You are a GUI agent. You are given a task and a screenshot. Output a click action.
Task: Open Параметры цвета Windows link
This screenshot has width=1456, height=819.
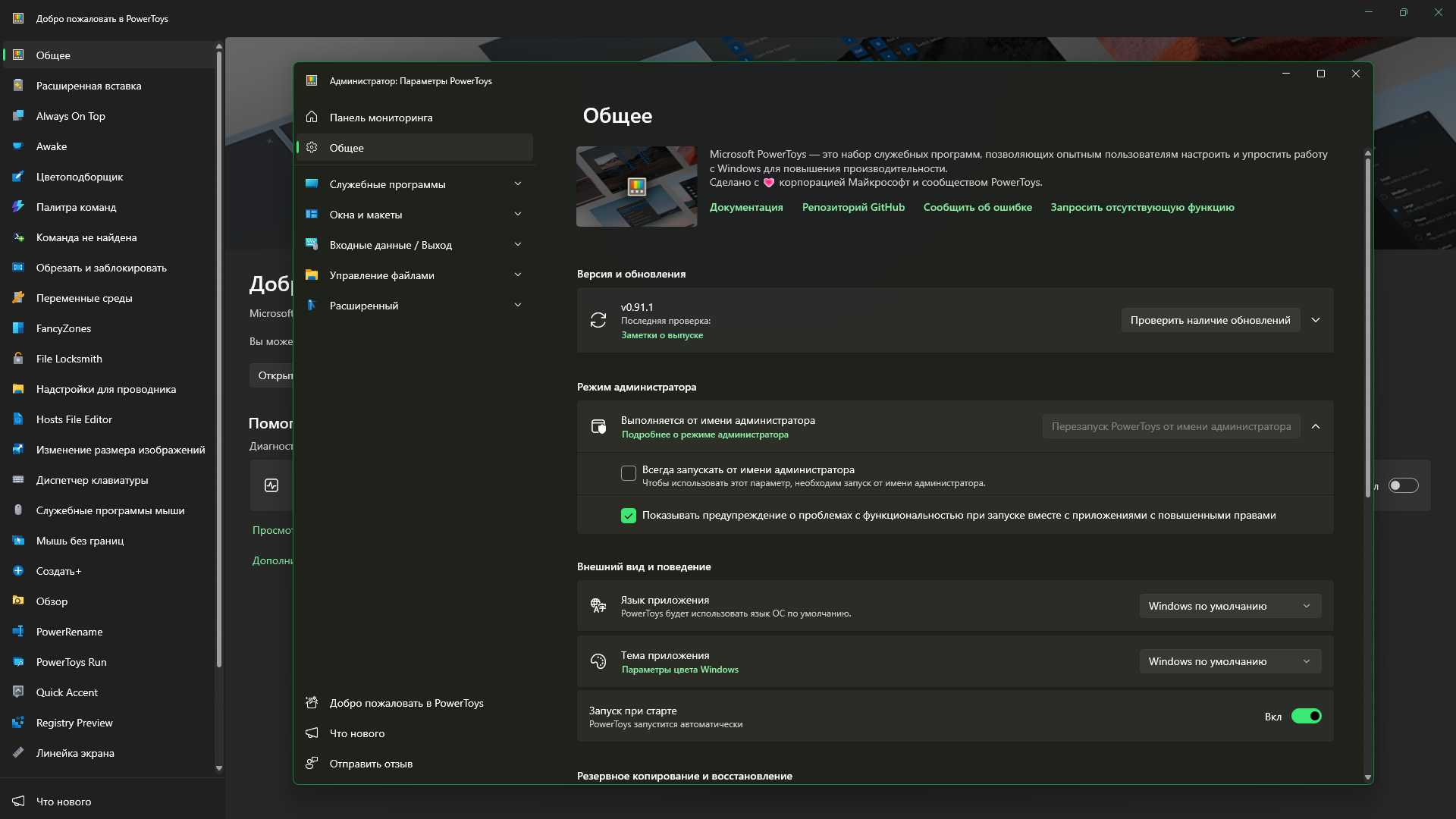point(679,670)
